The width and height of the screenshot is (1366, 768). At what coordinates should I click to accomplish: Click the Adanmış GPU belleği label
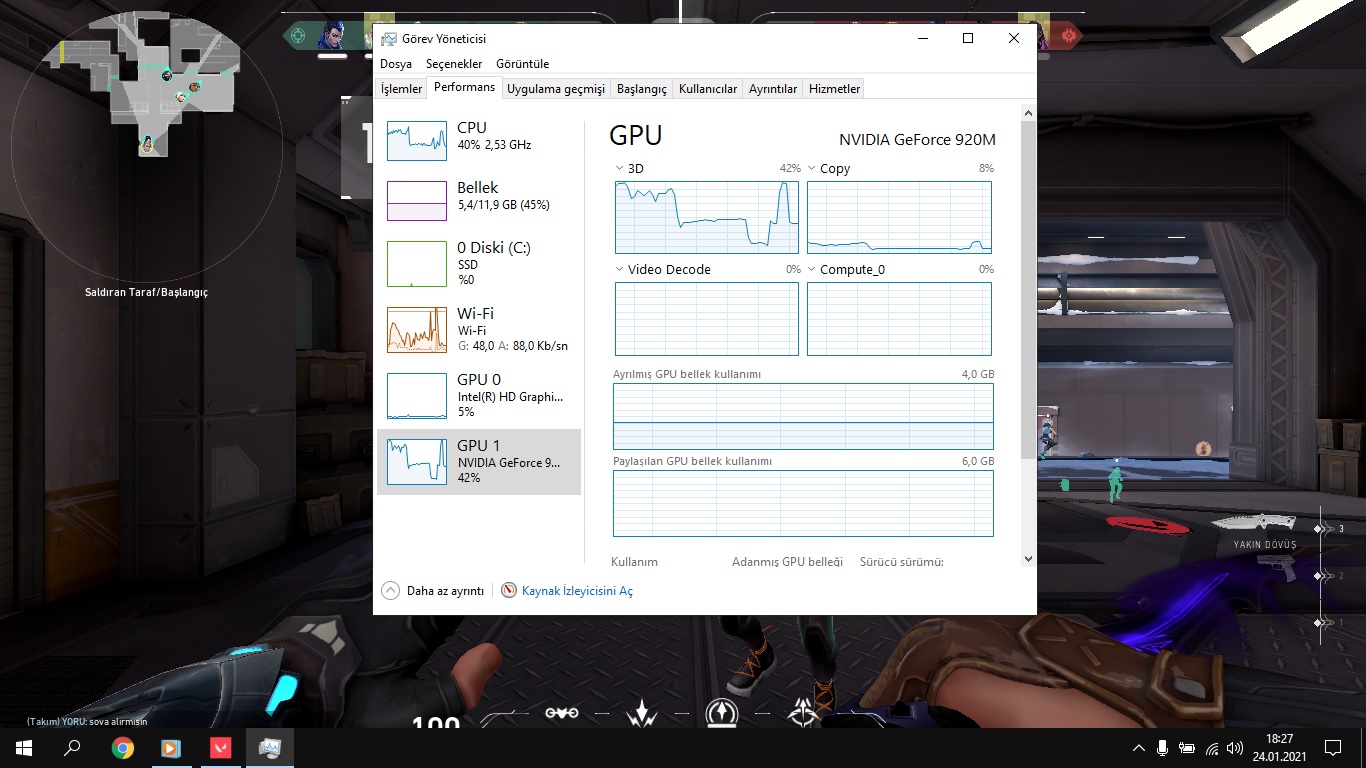[x=787, y=562]
